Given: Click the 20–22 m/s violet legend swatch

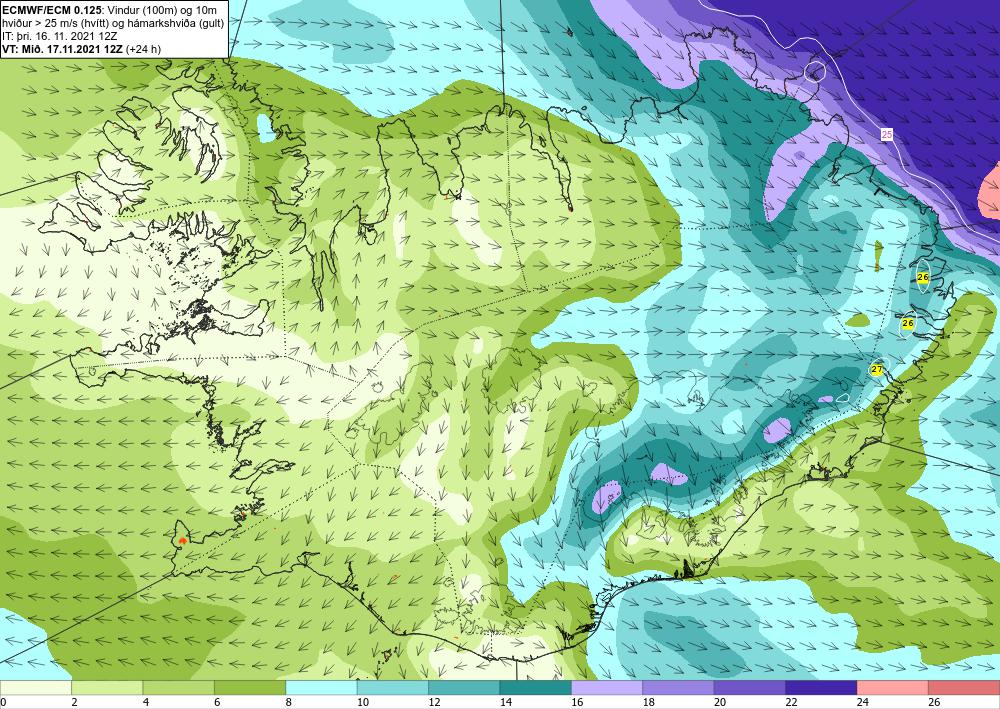Looking at the screenshot, I should pyautogui.click(x=750, y=688).
